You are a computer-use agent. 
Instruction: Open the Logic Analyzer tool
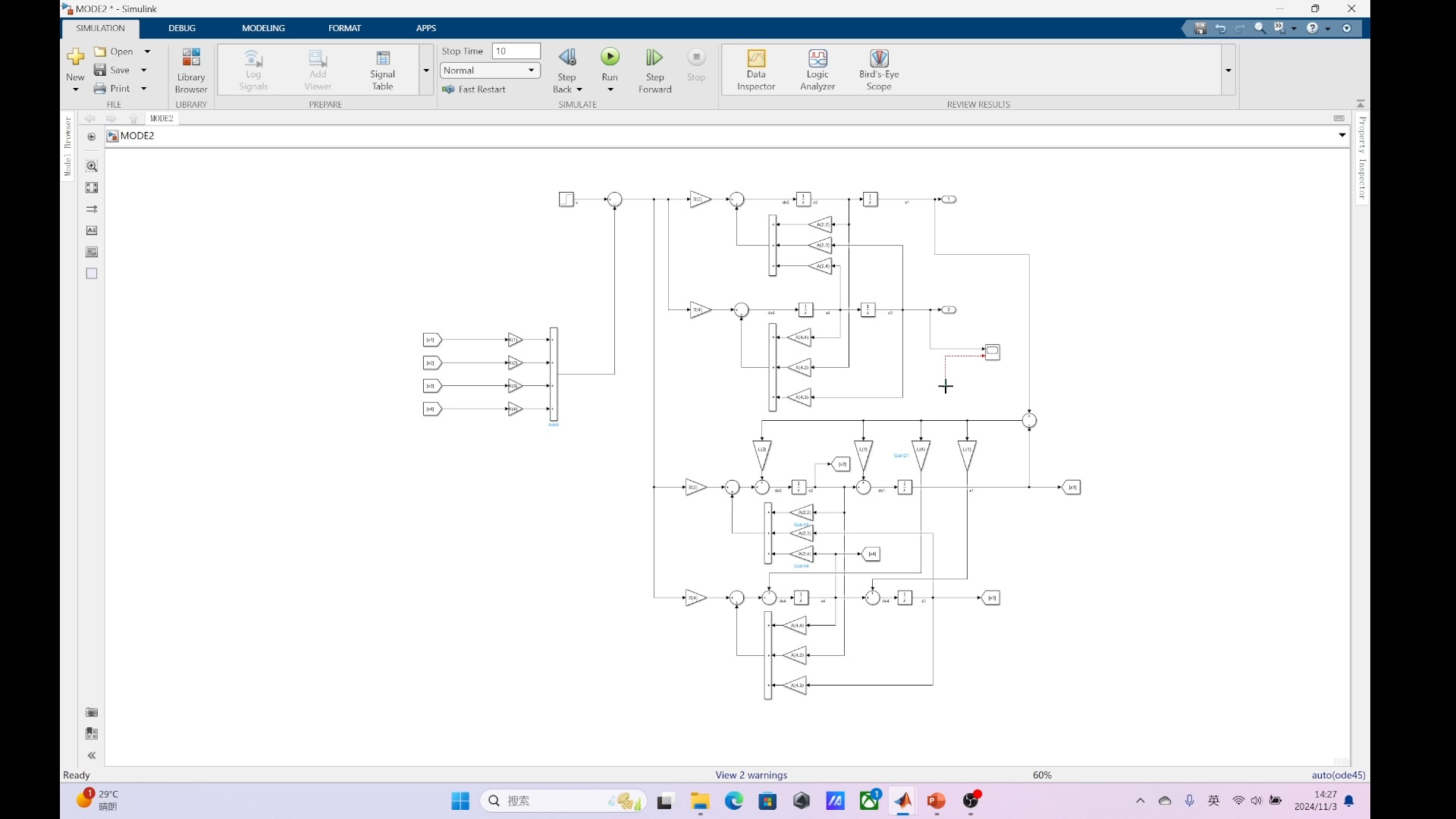[x=817, y=68]
